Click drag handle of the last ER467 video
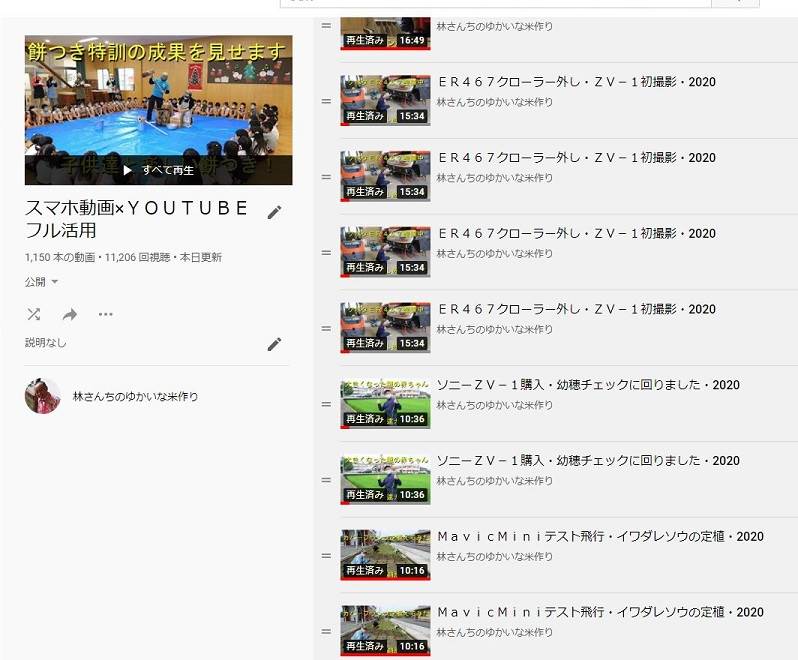The image size is (798, 660). tap(326, 328)
